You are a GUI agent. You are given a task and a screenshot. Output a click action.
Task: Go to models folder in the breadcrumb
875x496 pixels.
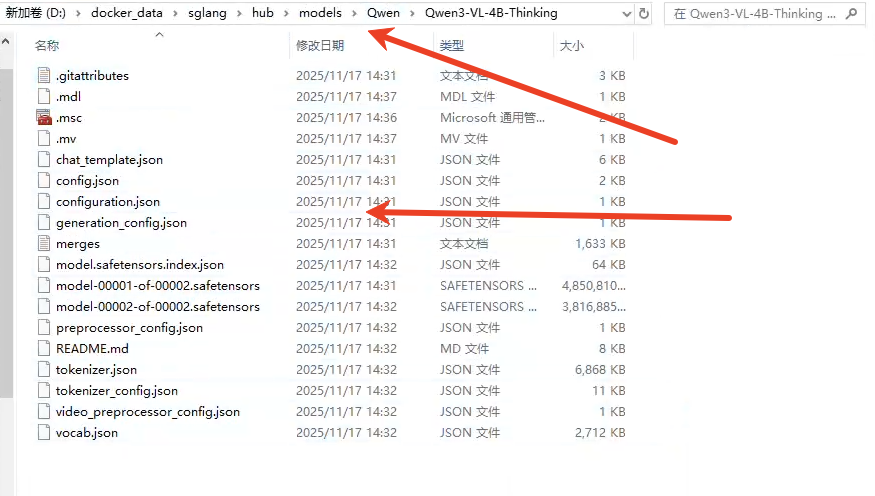[320, 13]
